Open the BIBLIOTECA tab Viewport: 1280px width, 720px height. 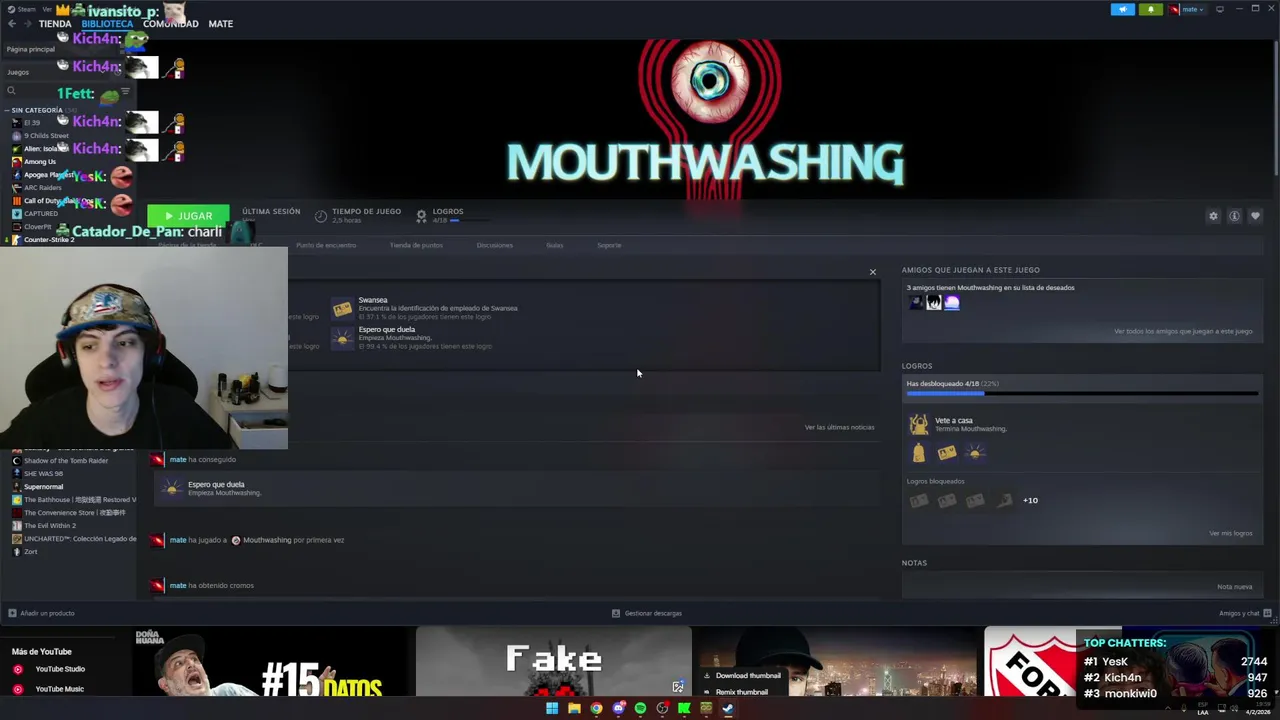click(x=107, y=24)
